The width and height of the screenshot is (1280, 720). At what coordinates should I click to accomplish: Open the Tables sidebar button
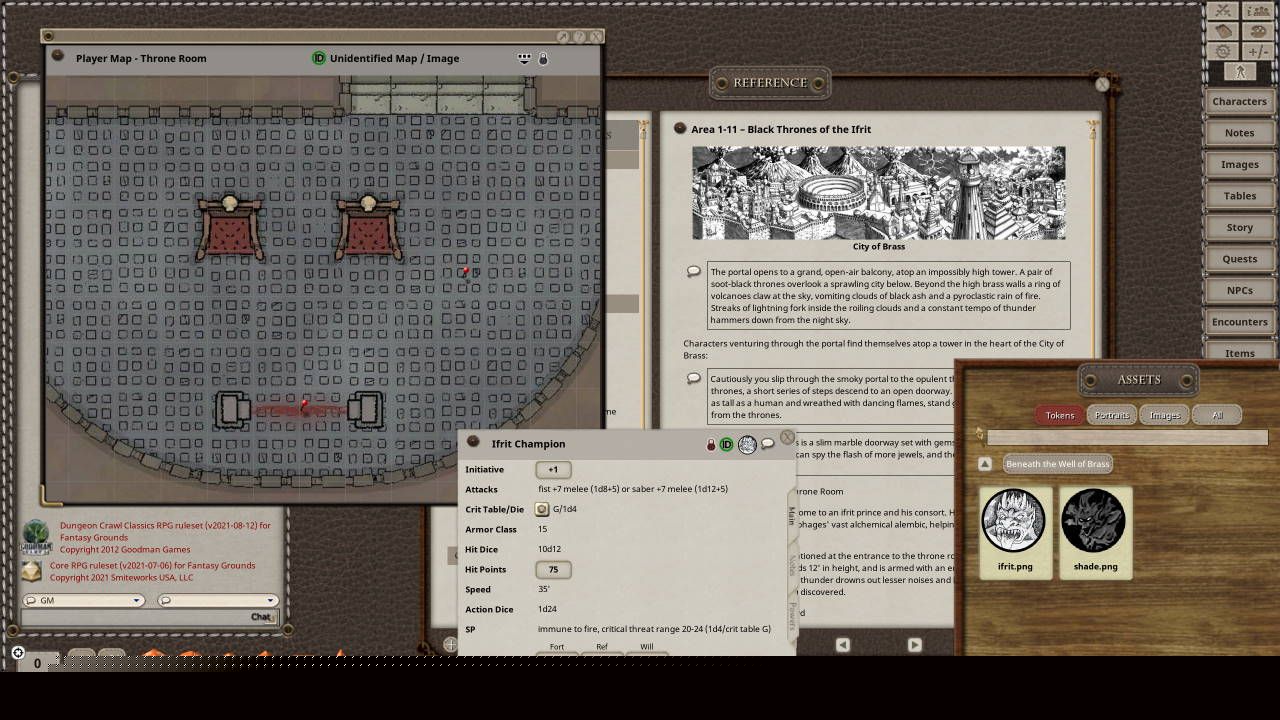(1239, 196)
